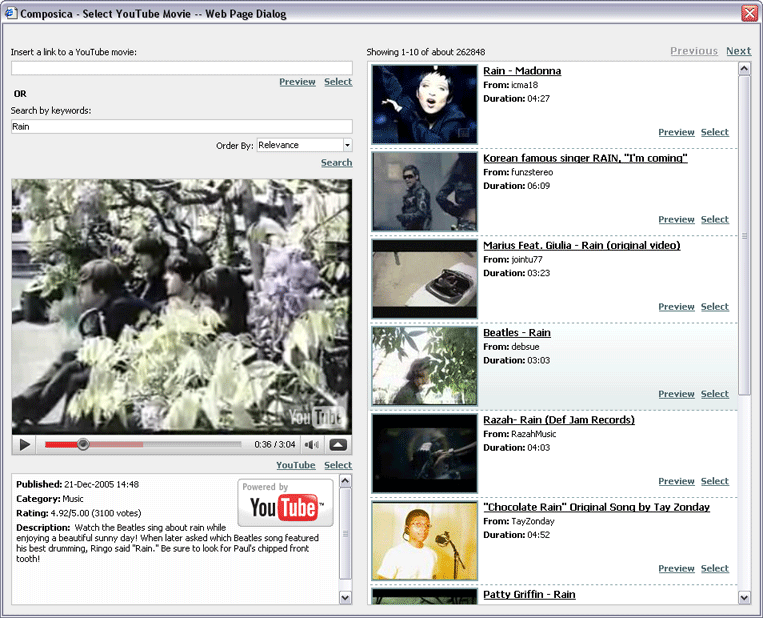Mute the video with the speaker icon

(x=312, y=445)
